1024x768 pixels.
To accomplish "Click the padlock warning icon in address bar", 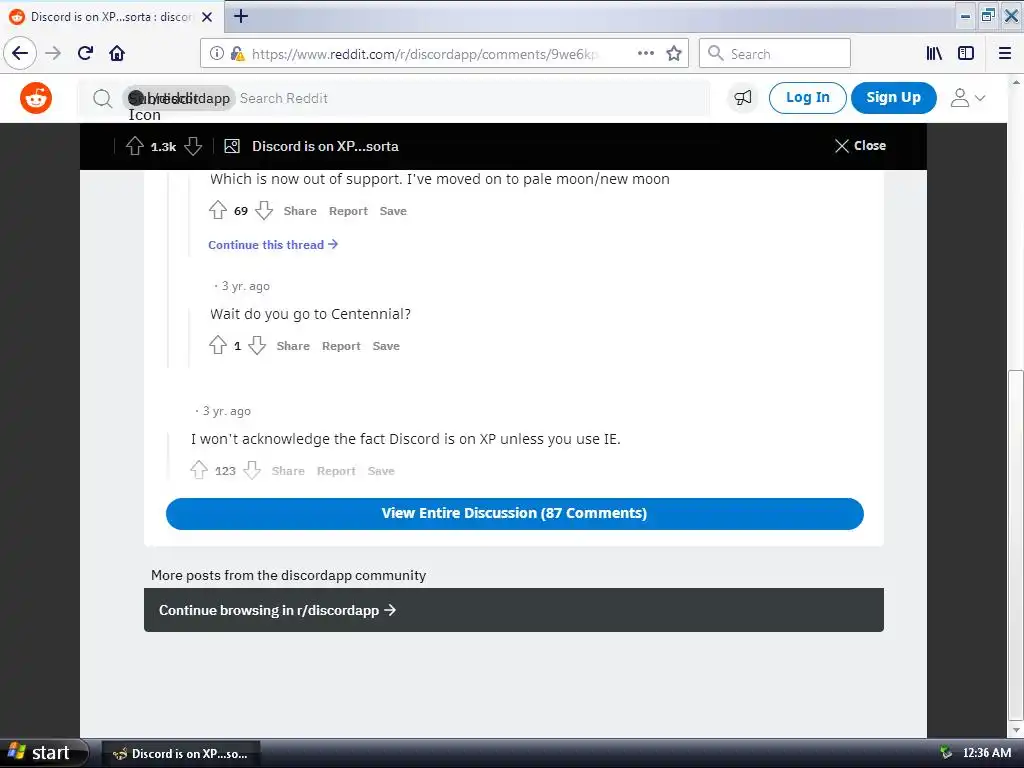I will point(237,54).
